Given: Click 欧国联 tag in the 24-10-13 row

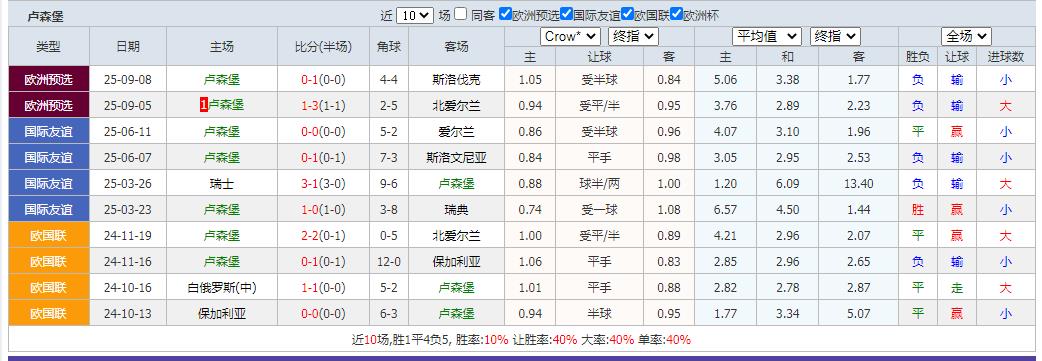Looking at the screenshot, I should coord(49,314).
